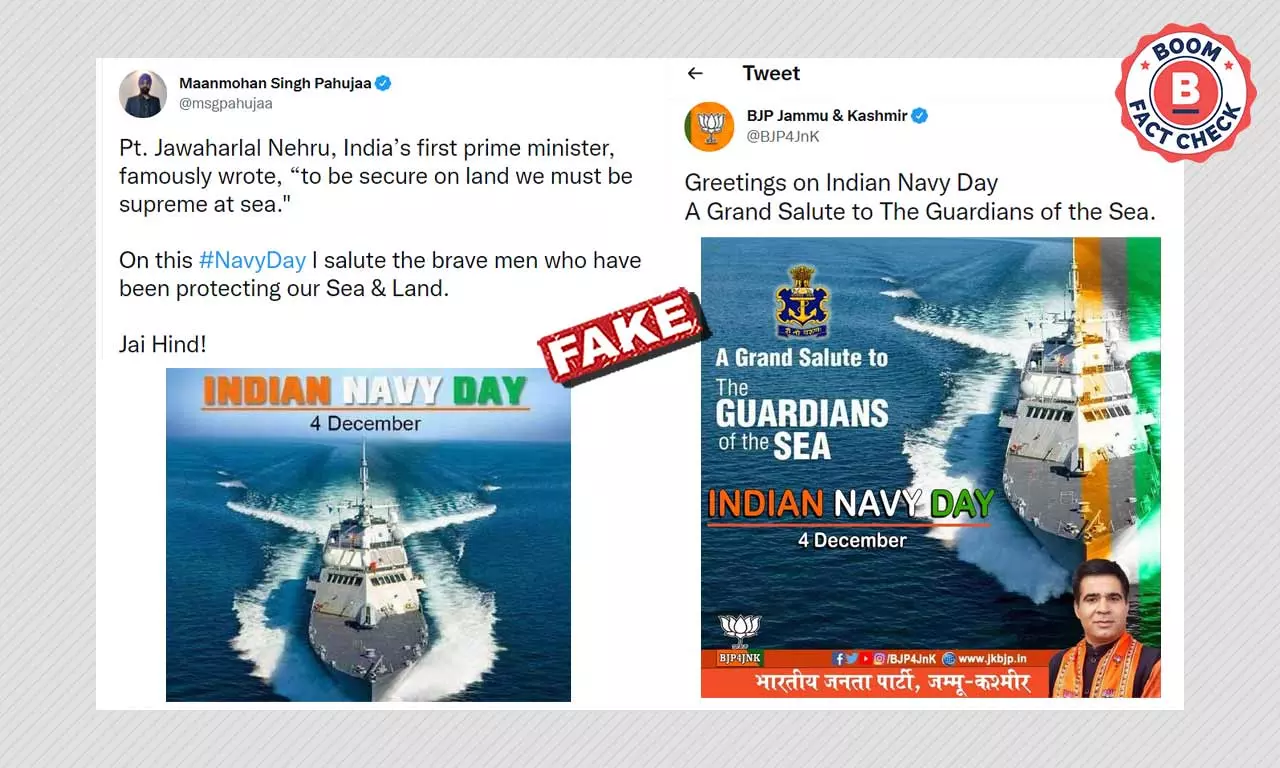Click the Maanmohan Singh Pahujaa display name
1280x768 pixels.
(x=275, y=83)
